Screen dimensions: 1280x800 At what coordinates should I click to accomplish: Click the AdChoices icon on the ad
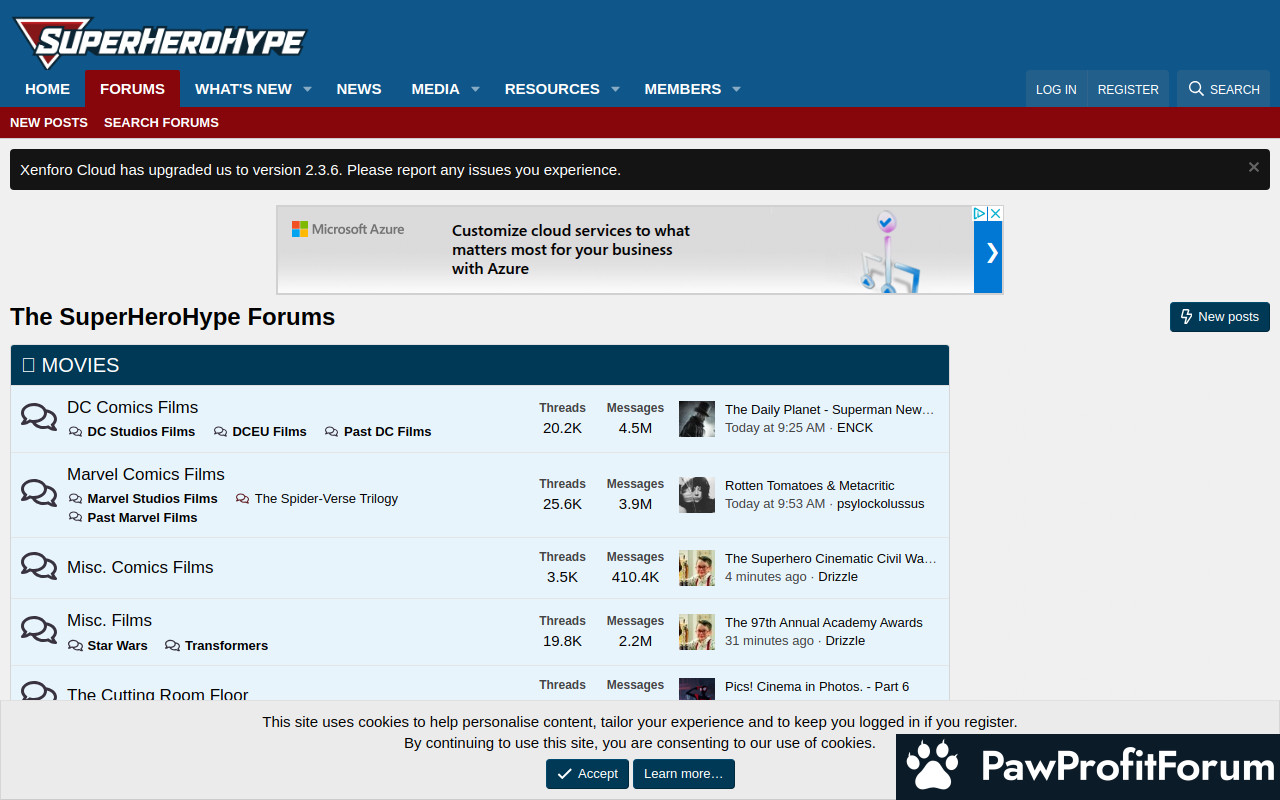981,214
